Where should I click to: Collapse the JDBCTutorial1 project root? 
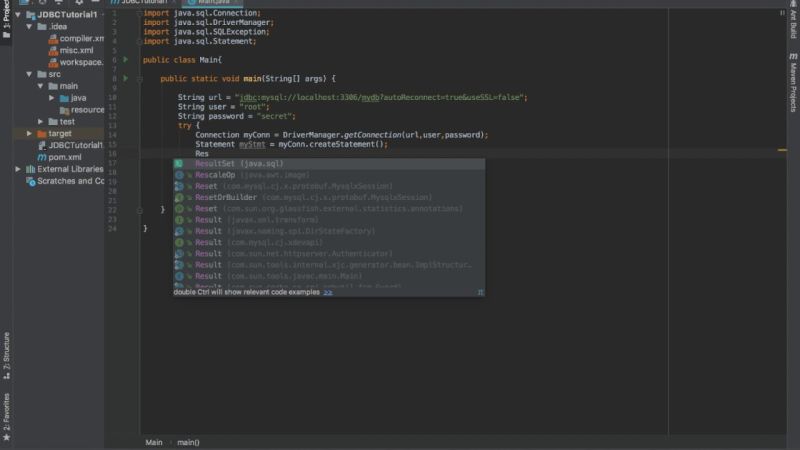coord(18,15)
